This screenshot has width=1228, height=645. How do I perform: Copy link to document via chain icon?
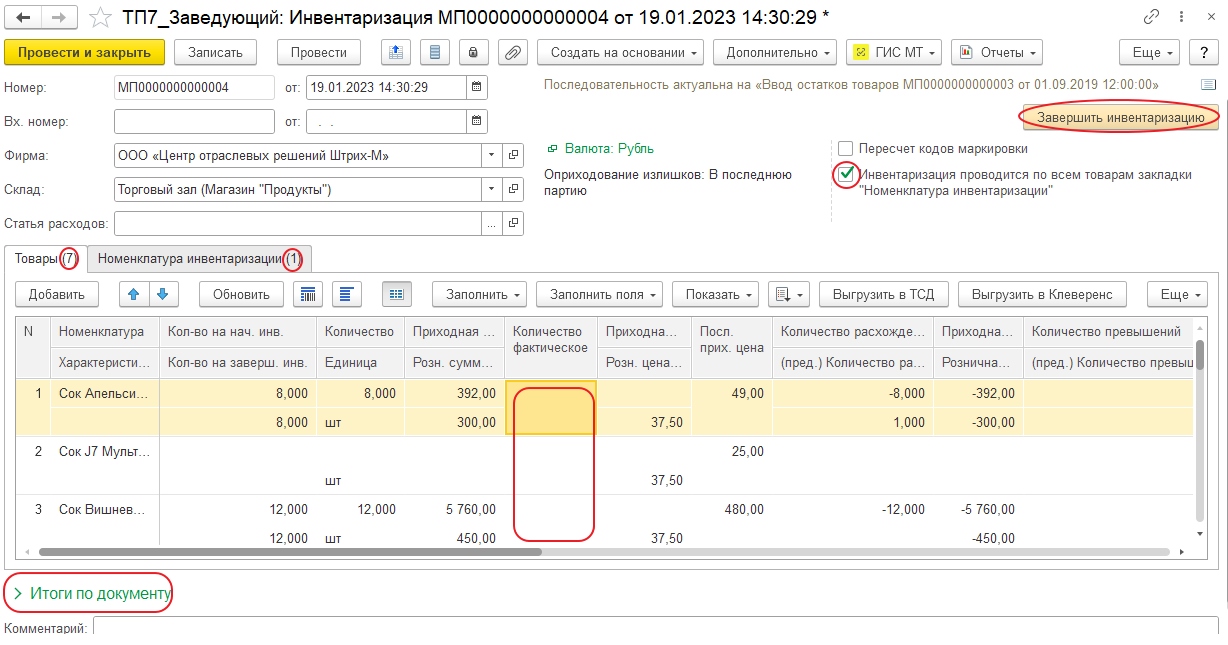tap(1152, 17)
